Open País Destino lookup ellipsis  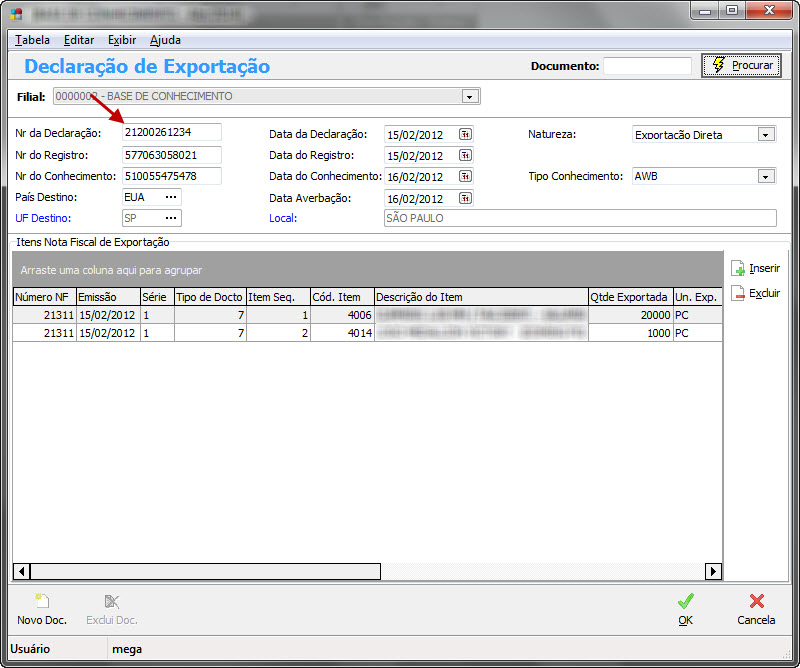click(171, 197)
